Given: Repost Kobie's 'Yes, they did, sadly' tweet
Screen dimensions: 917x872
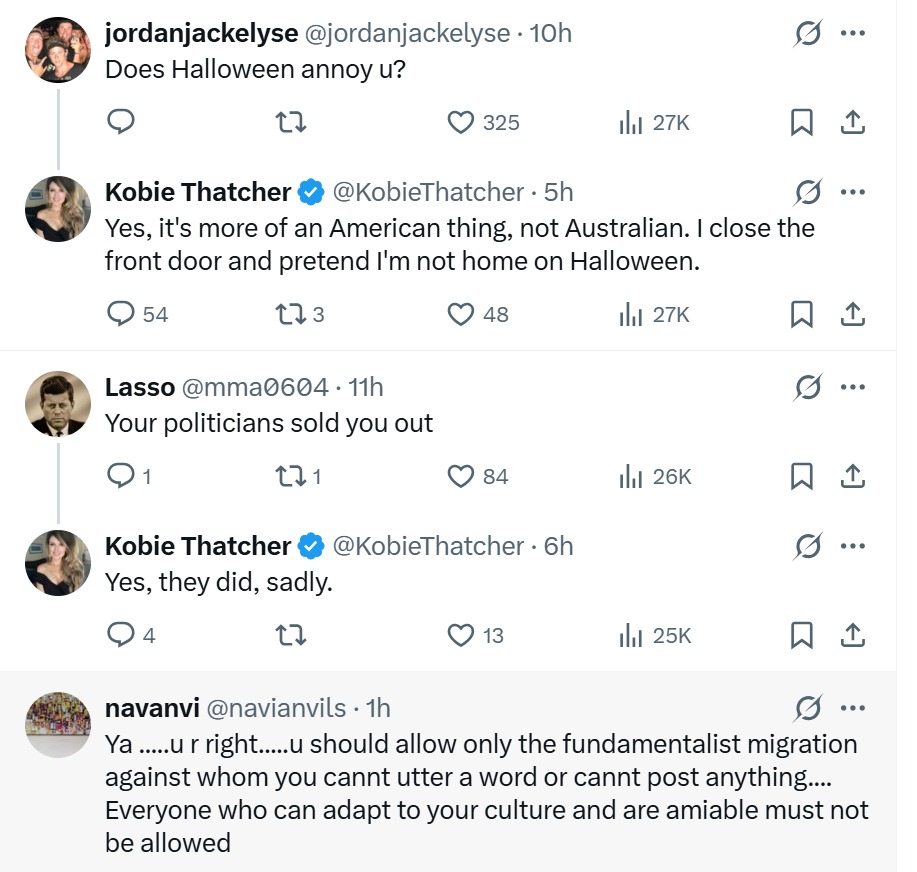Looking at the screenshot, I should coord(290,635).
